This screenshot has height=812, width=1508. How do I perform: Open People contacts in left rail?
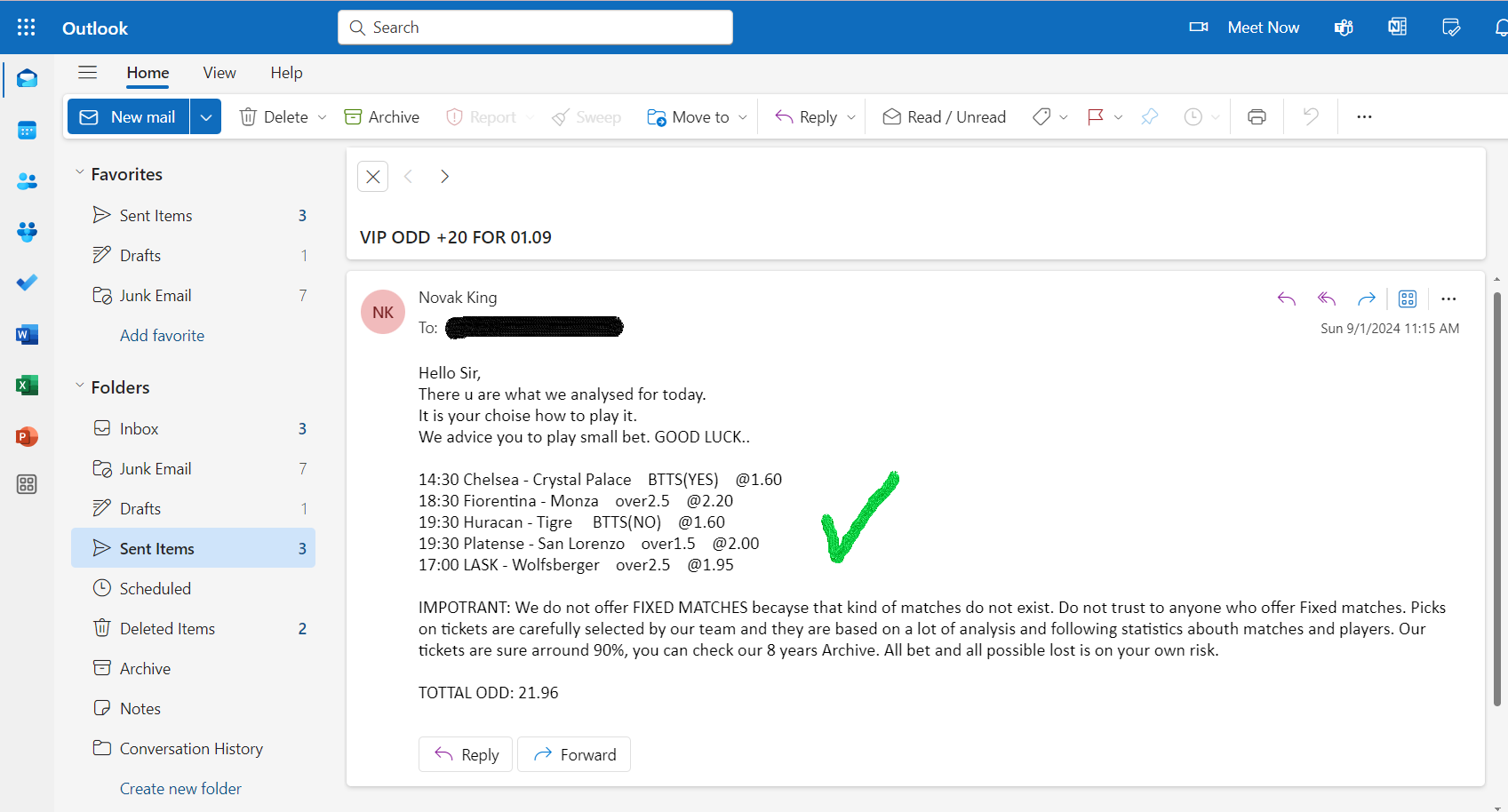tap(27, 181)
